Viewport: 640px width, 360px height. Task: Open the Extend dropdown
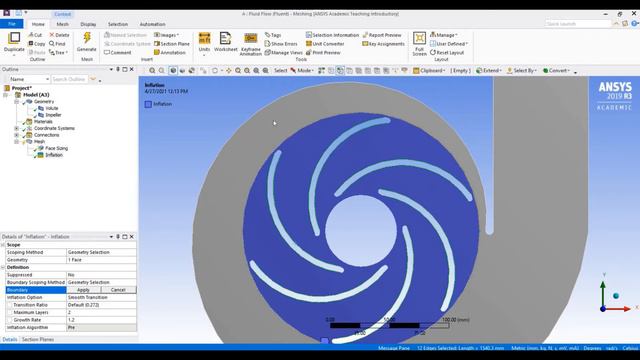489,71
